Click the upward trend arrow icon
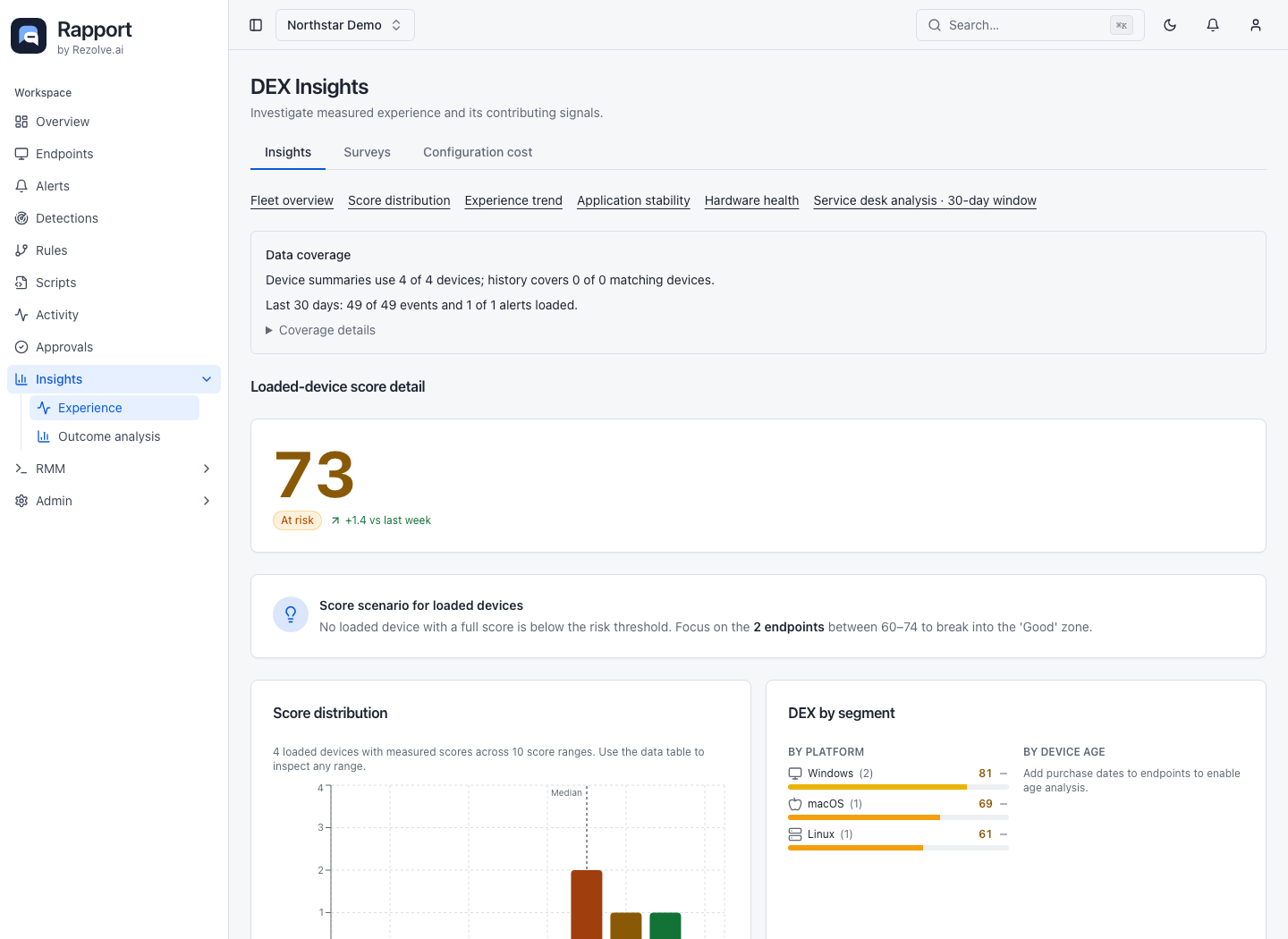 coord(335,520)
